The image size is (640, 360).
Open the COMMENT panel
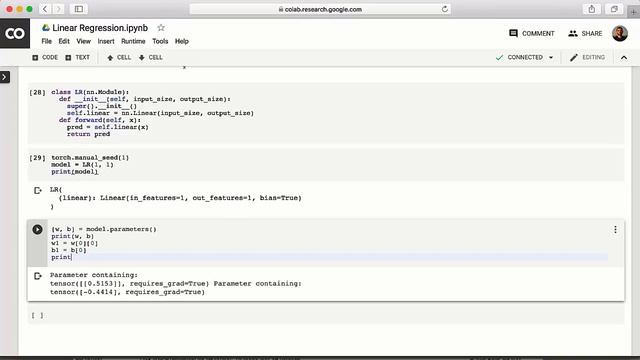click(x=531, y=33)
